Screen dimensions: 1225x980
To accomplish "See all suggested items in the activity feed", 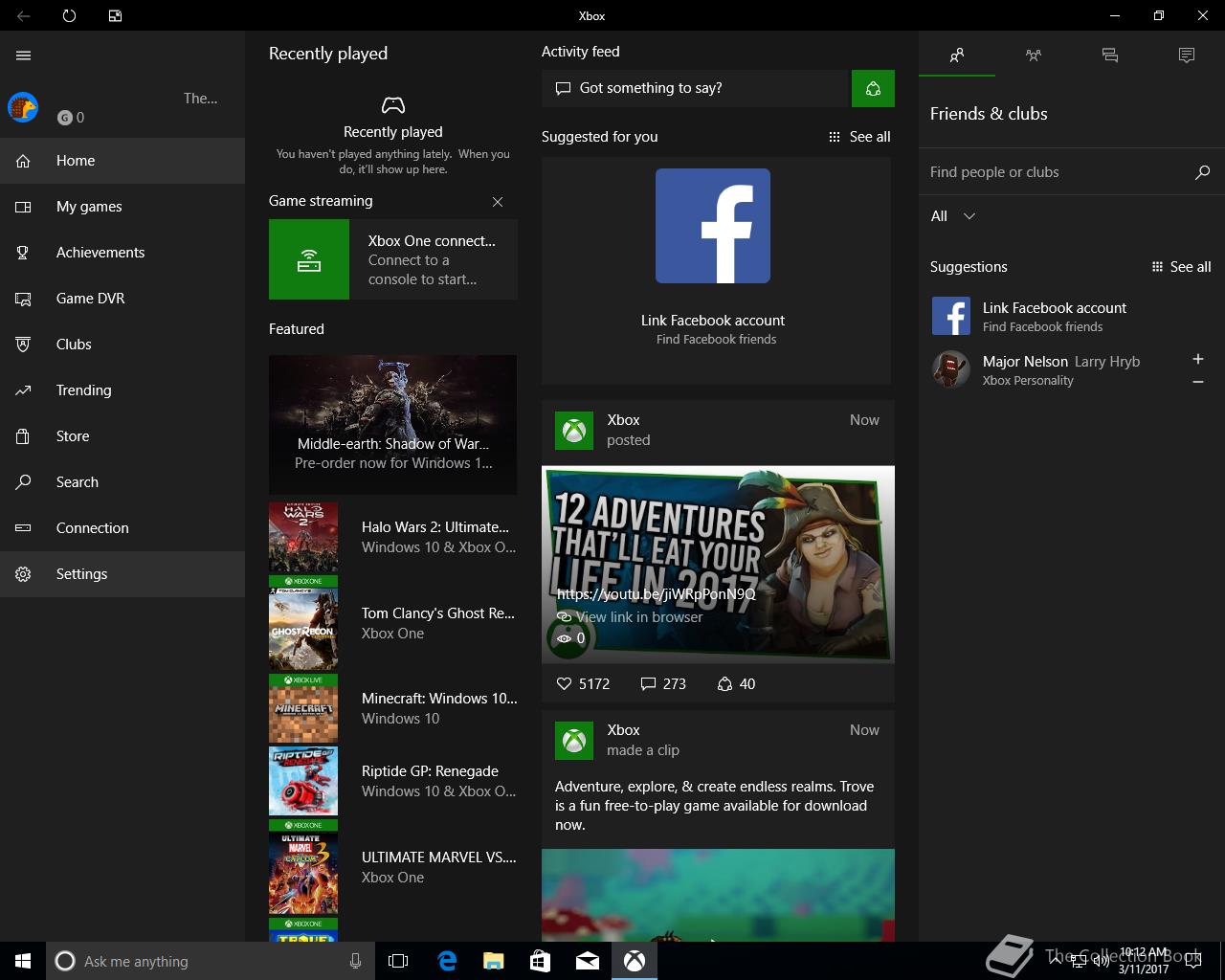I will click(x=859, y=137).
